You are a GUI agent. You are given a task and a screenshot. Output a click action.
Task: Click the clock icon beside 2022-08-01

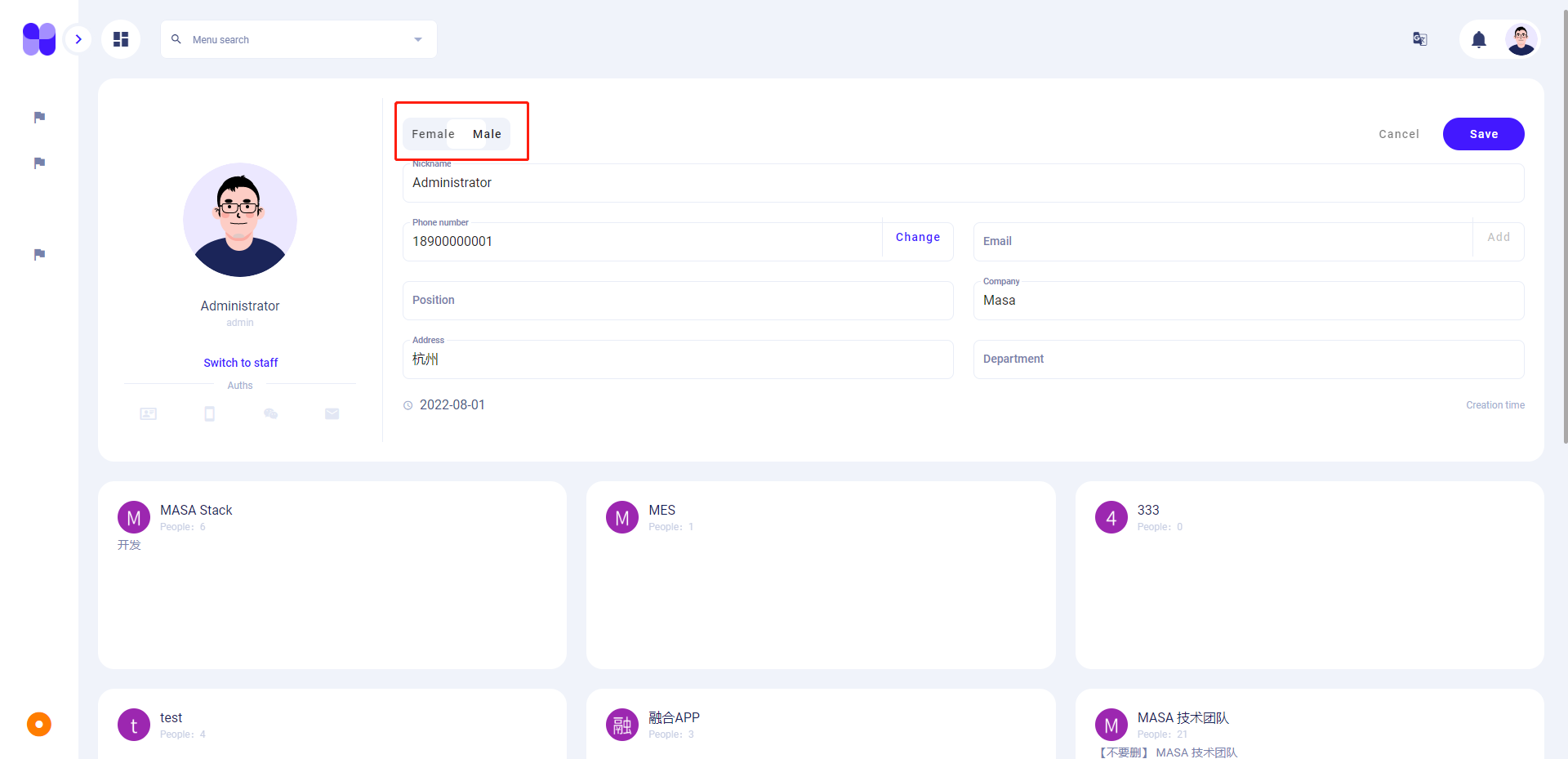[408, 405]
